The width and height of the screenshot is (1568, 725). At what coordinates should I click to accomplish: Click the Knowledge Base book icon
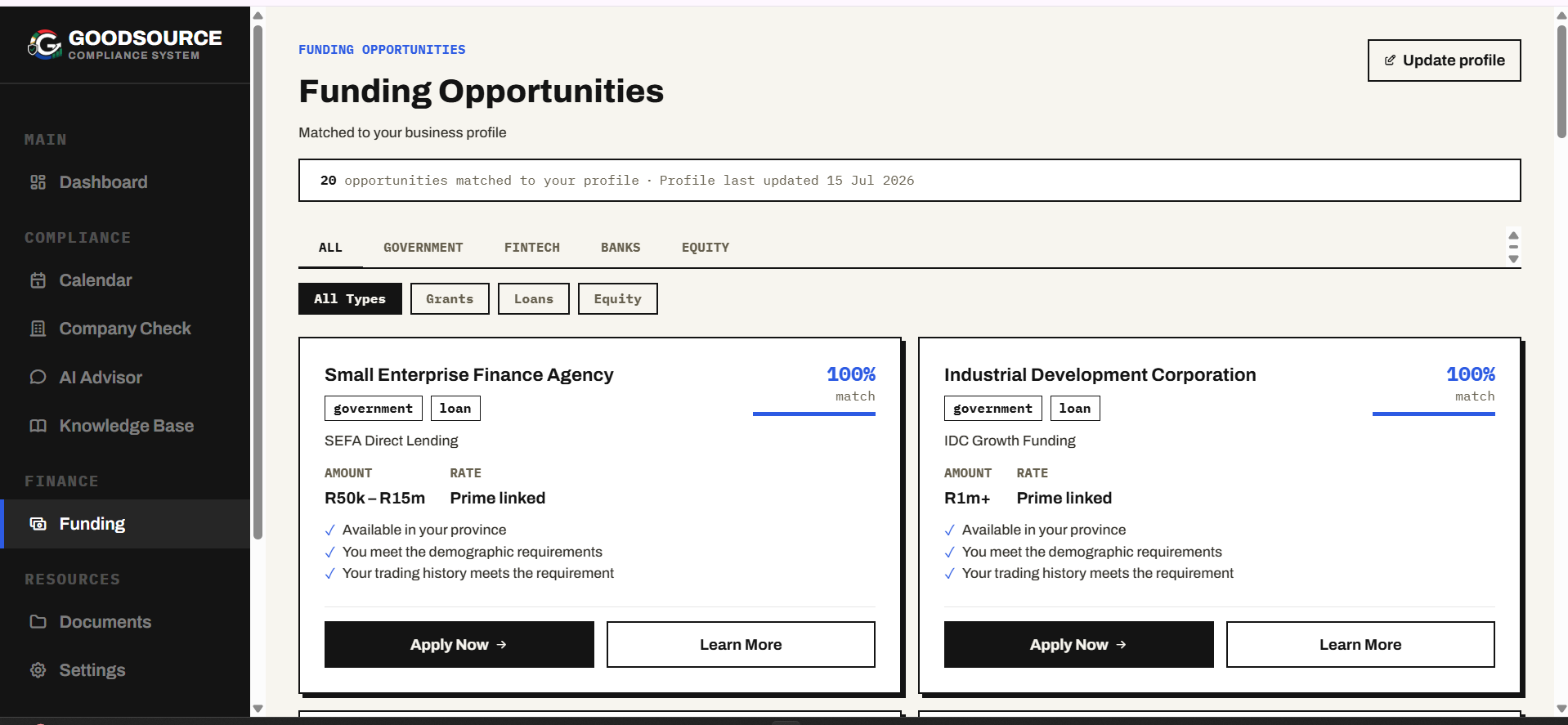click(x=38, y=426)
